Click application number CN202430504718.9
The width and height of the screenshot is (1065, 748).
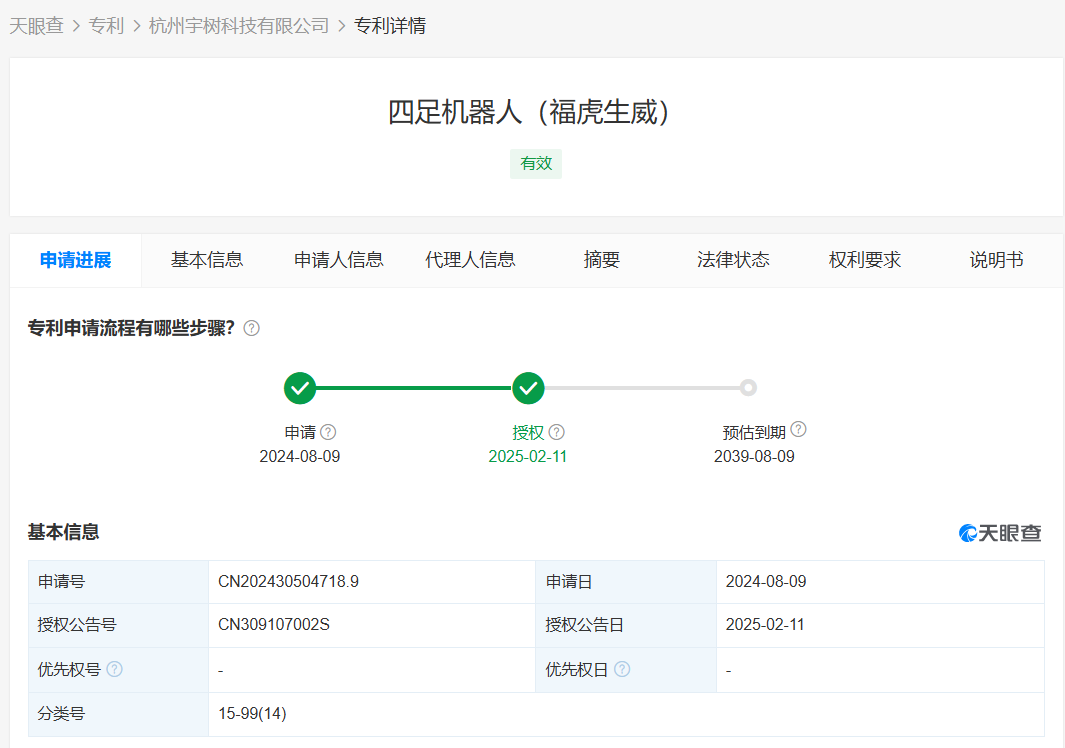[288, 582]
